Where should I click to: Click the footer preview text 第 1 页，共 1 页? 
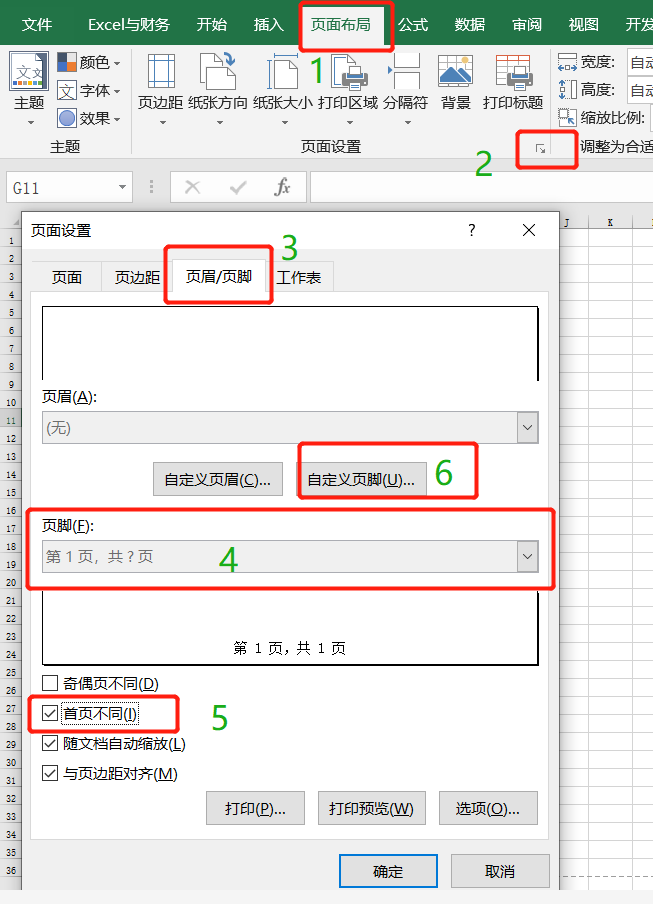[x=289, y=648]
